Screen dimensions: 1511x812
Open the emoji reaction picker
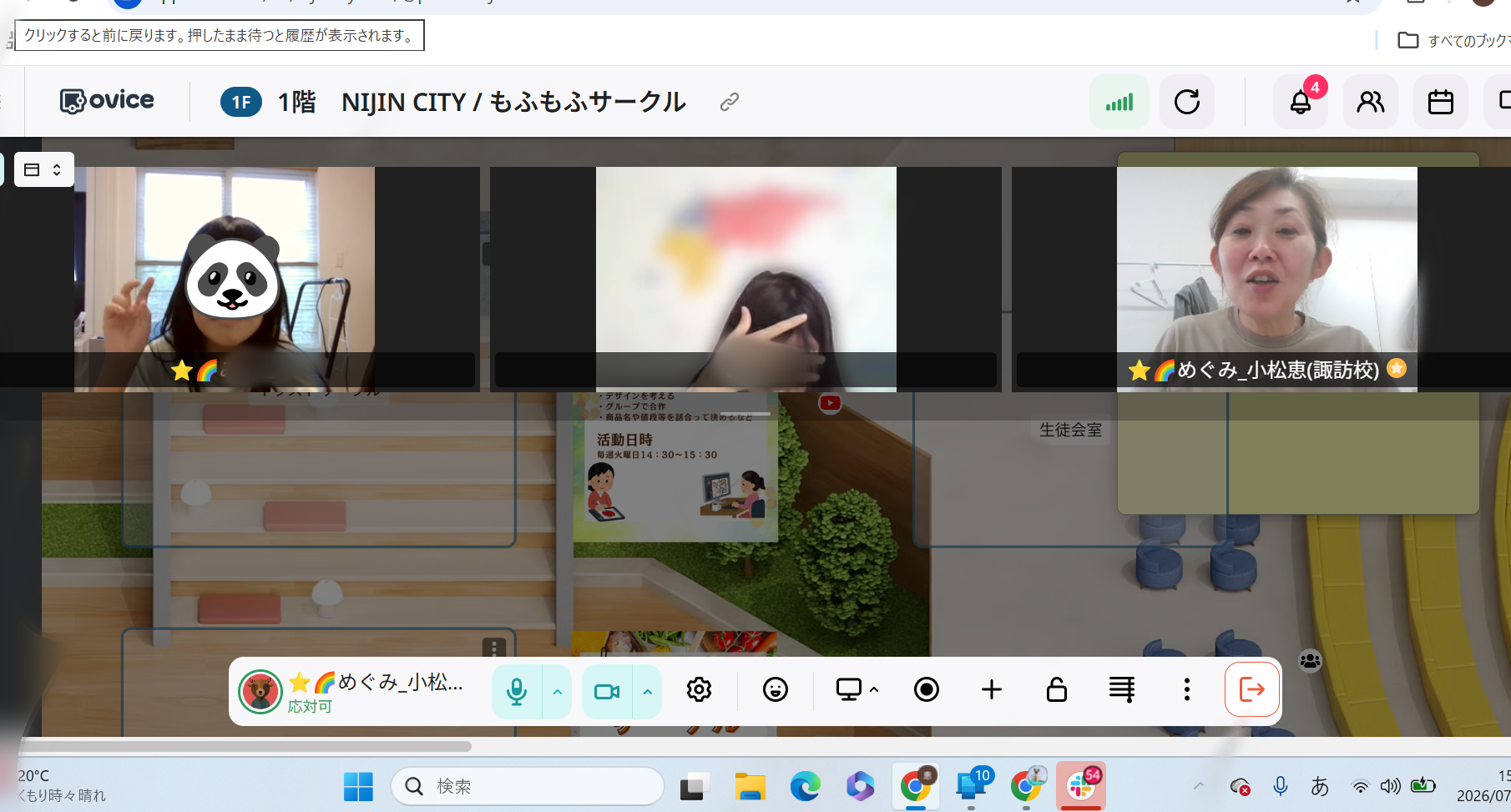(776, 689)
